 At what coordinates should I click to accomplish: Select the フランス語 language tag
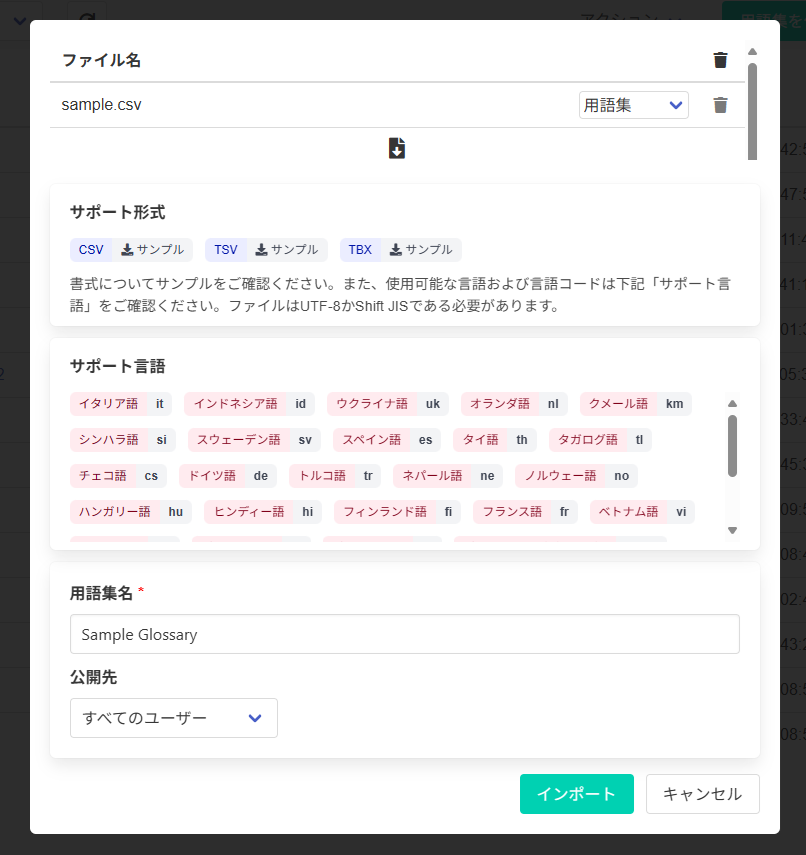512,512
